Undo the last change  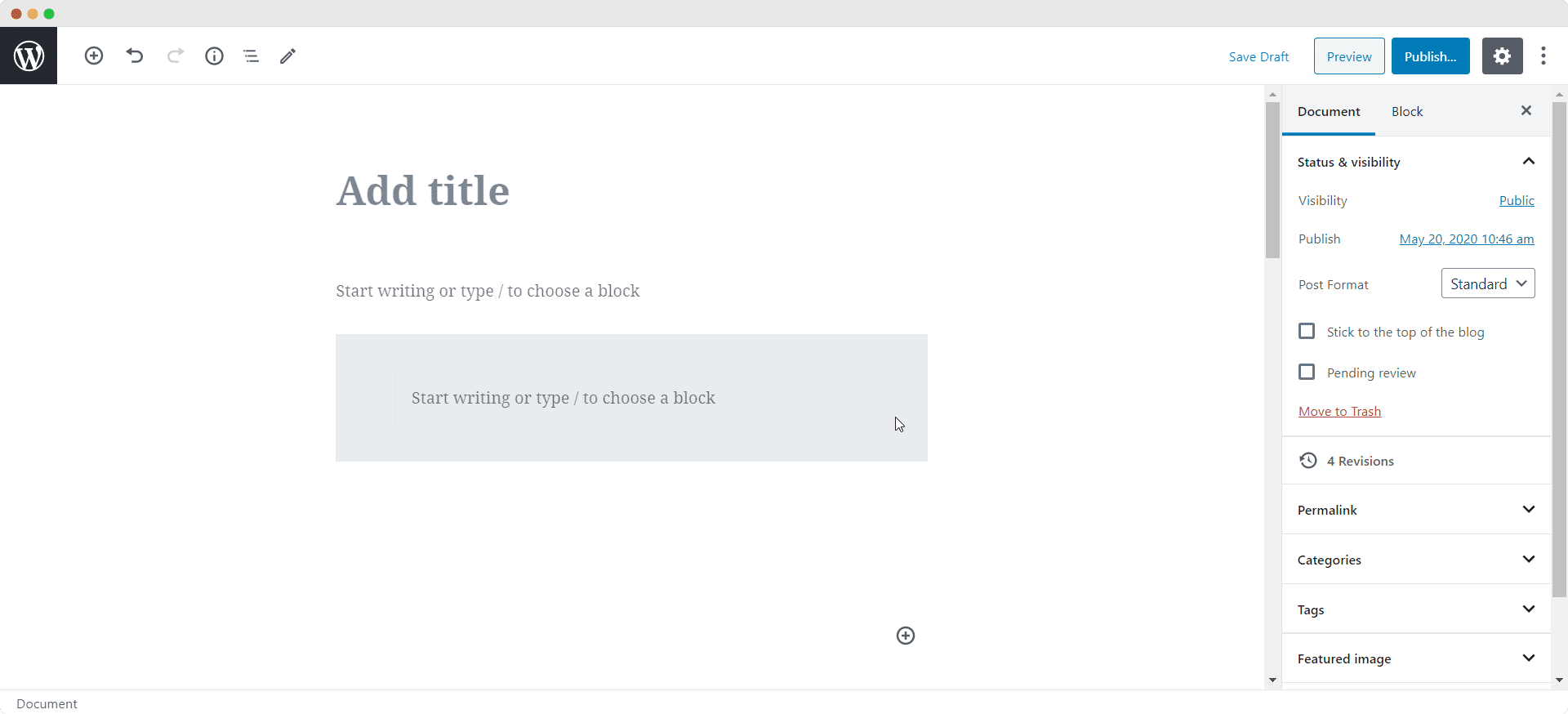point(135,56)
